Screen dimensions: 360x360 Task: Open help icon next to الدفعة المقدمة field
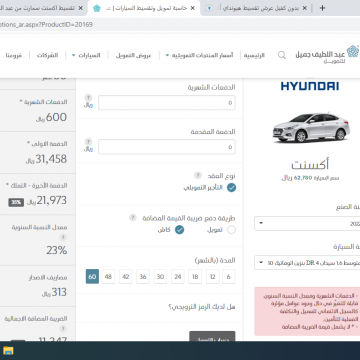tap(88, 141)
